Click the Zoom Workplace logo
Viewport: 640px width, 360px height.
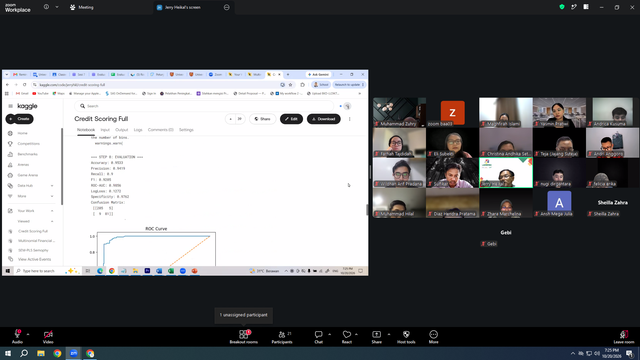18,7
